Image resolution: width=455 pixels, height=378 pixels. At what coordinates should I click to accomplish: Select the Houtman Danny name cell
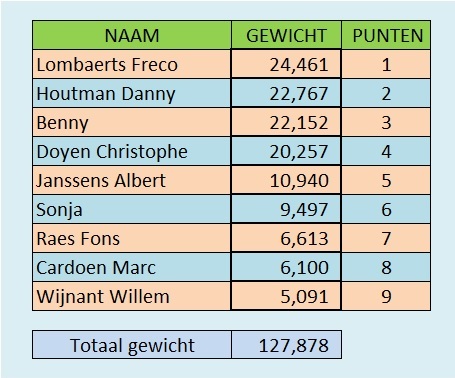[132, 93]
